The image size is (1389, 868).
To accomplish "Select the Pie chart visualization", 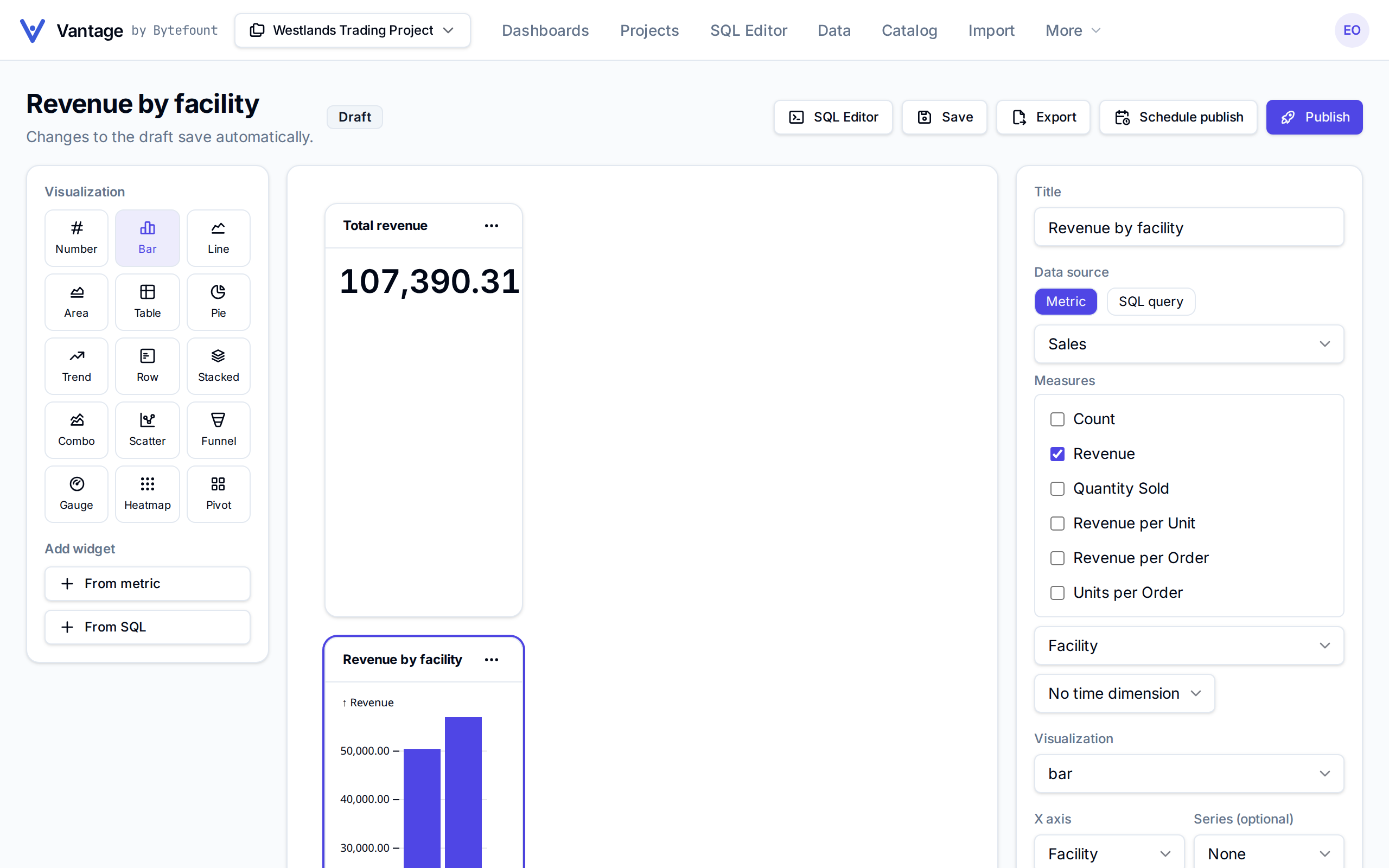I will click(x=218, y=302).
